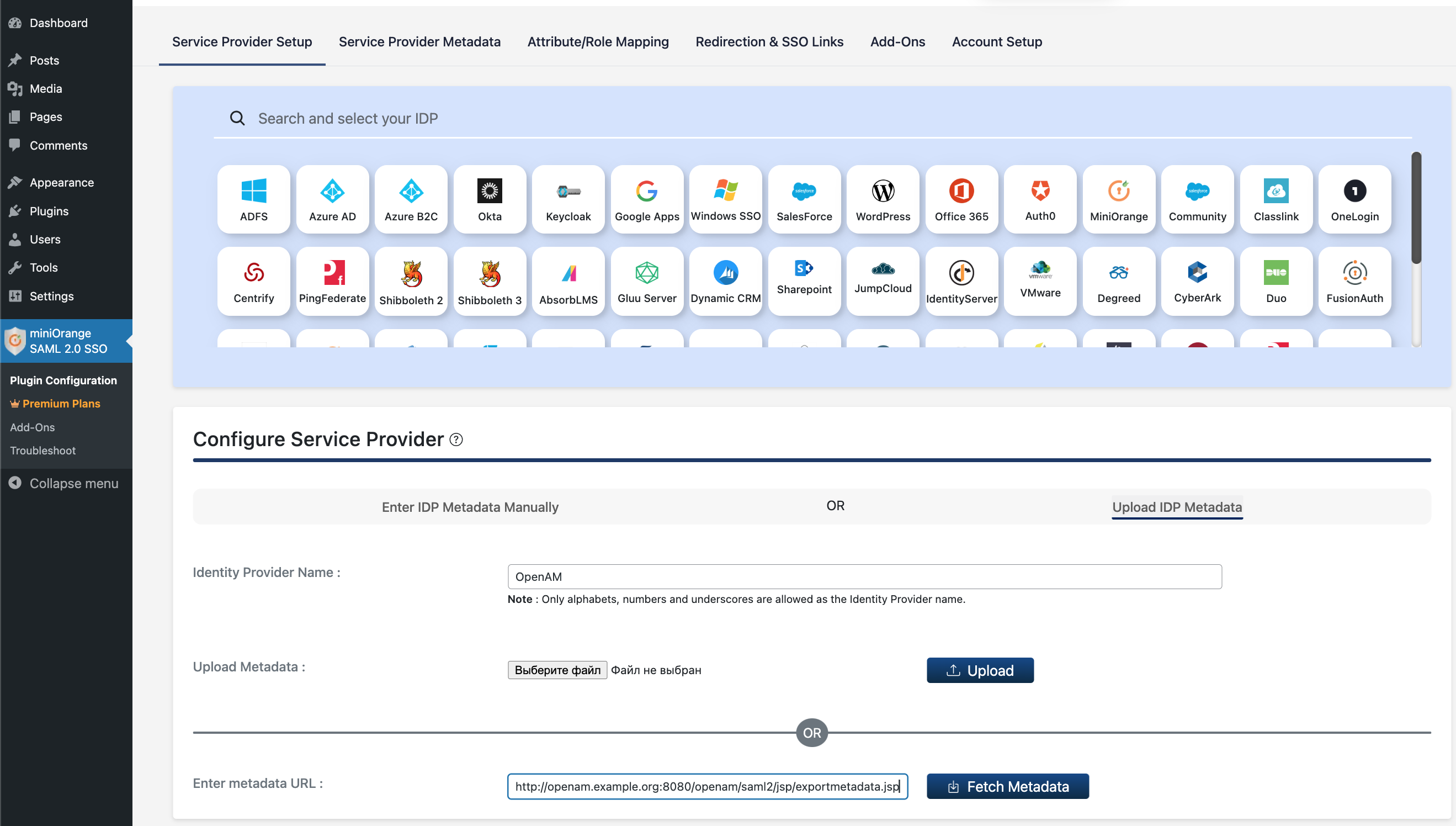Pick the OneLogin provider tile
The height and width of the screenshot is (826, 1456).
[1354, 199]
